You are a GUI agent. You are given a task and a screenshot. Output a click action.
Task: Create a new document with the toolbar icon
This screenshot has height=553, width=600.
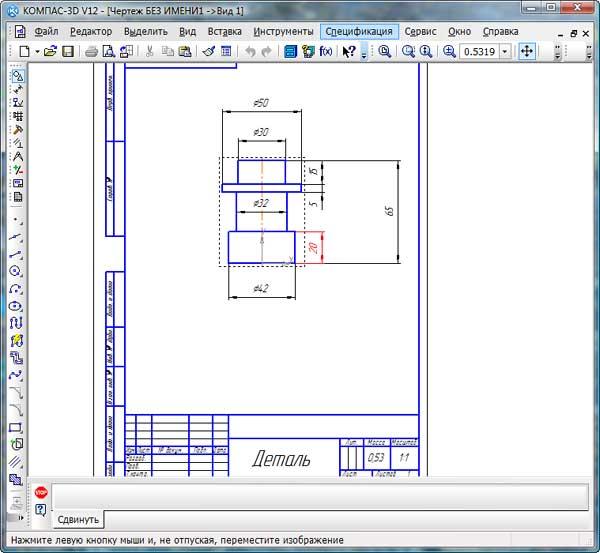(x=24, y=51)
